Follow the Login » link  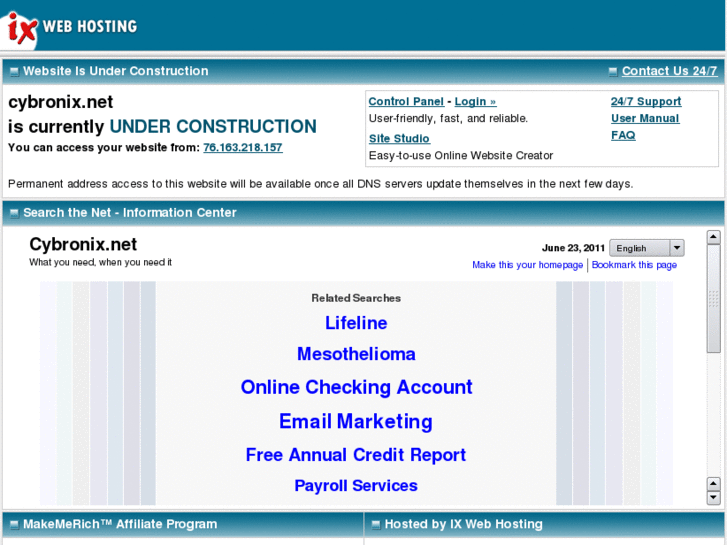(475, 102)
